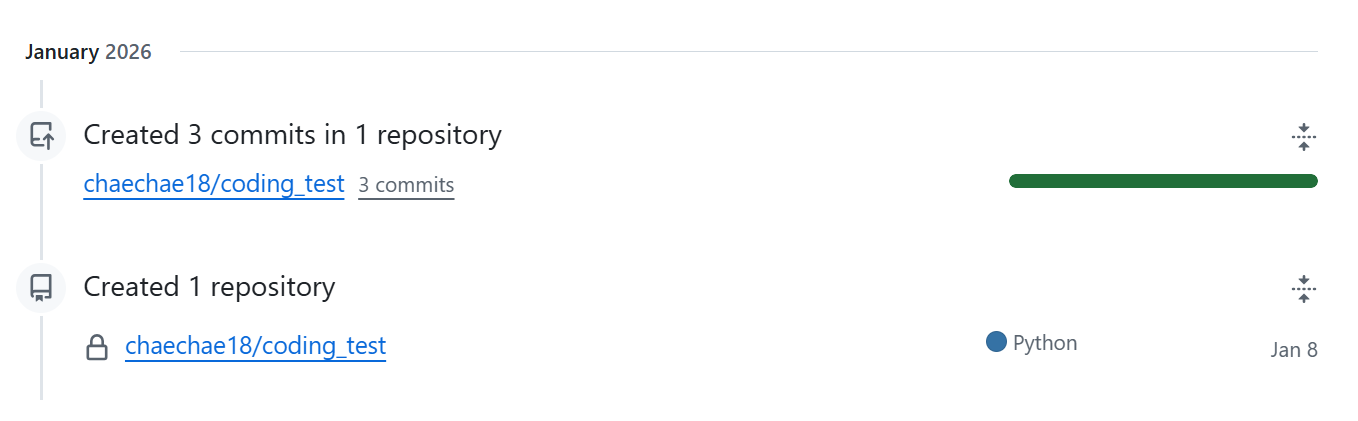This screenshot has width=1358, height=421.
Task: Click the Created 1 repository heading
Action: point(209,287)
